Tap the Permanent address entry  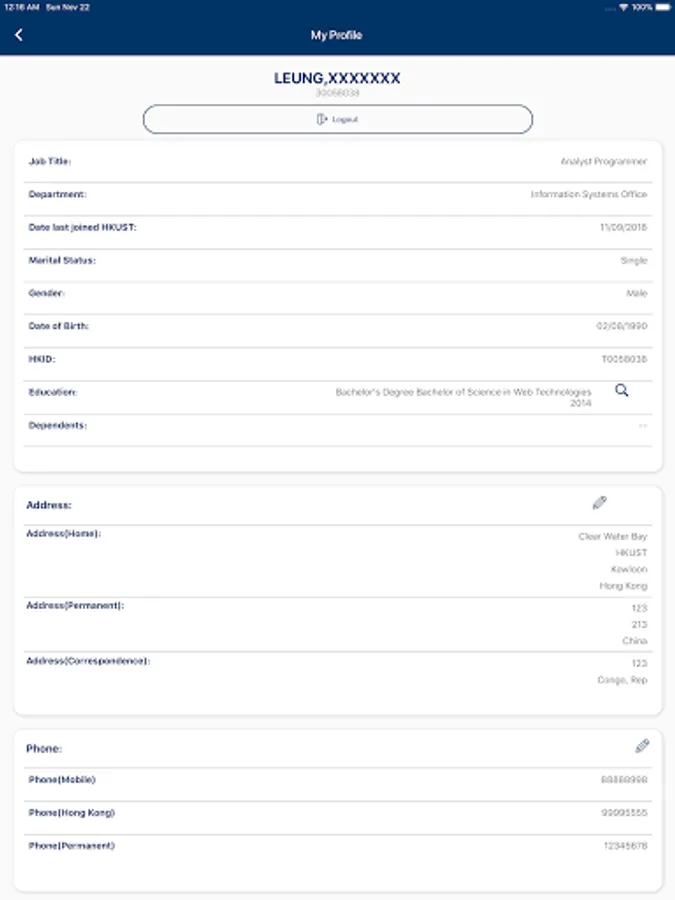point(338,624)
